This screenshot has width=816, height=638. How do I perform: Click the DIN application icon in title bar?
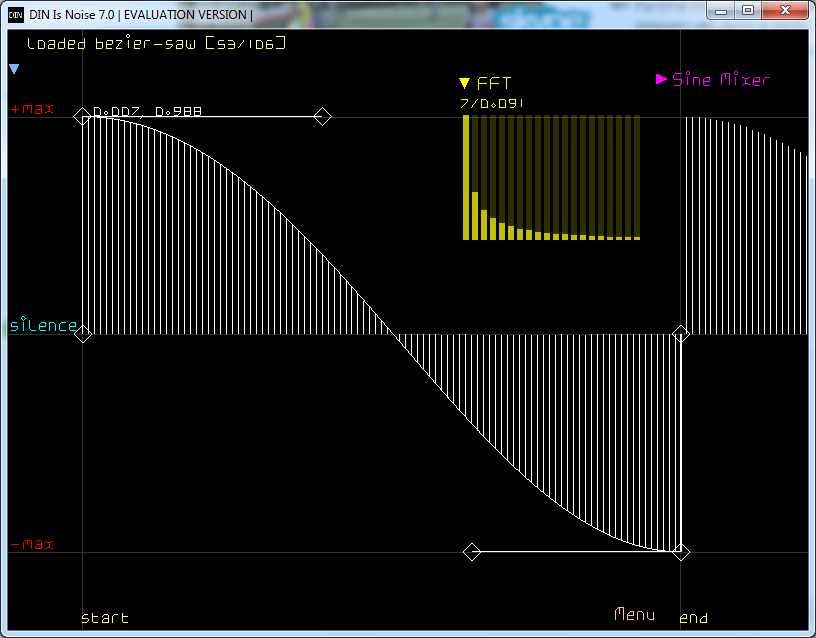16,14
